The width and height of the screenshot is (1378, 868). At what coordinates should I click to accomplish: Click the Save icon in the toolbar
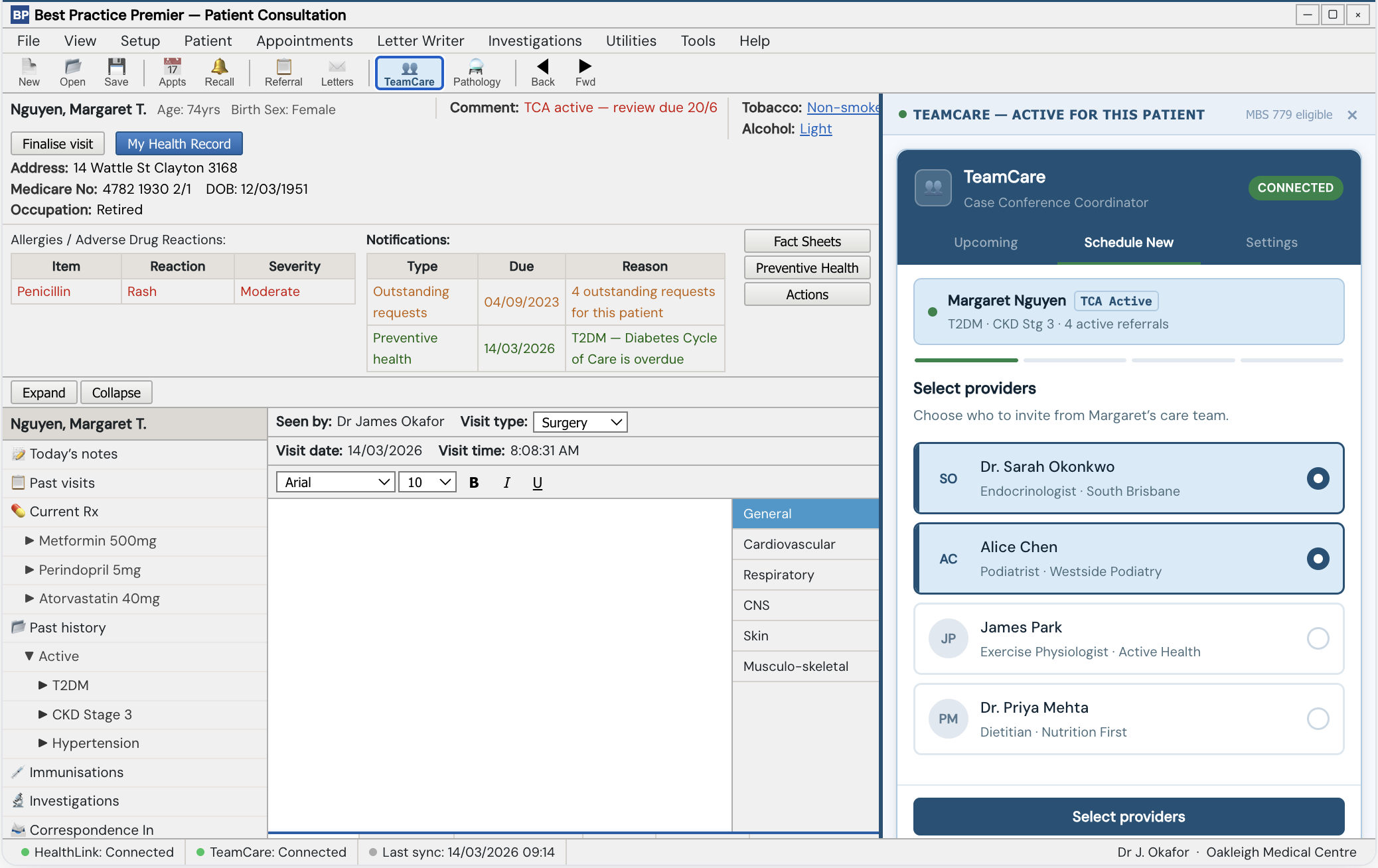tap(117, 72)
